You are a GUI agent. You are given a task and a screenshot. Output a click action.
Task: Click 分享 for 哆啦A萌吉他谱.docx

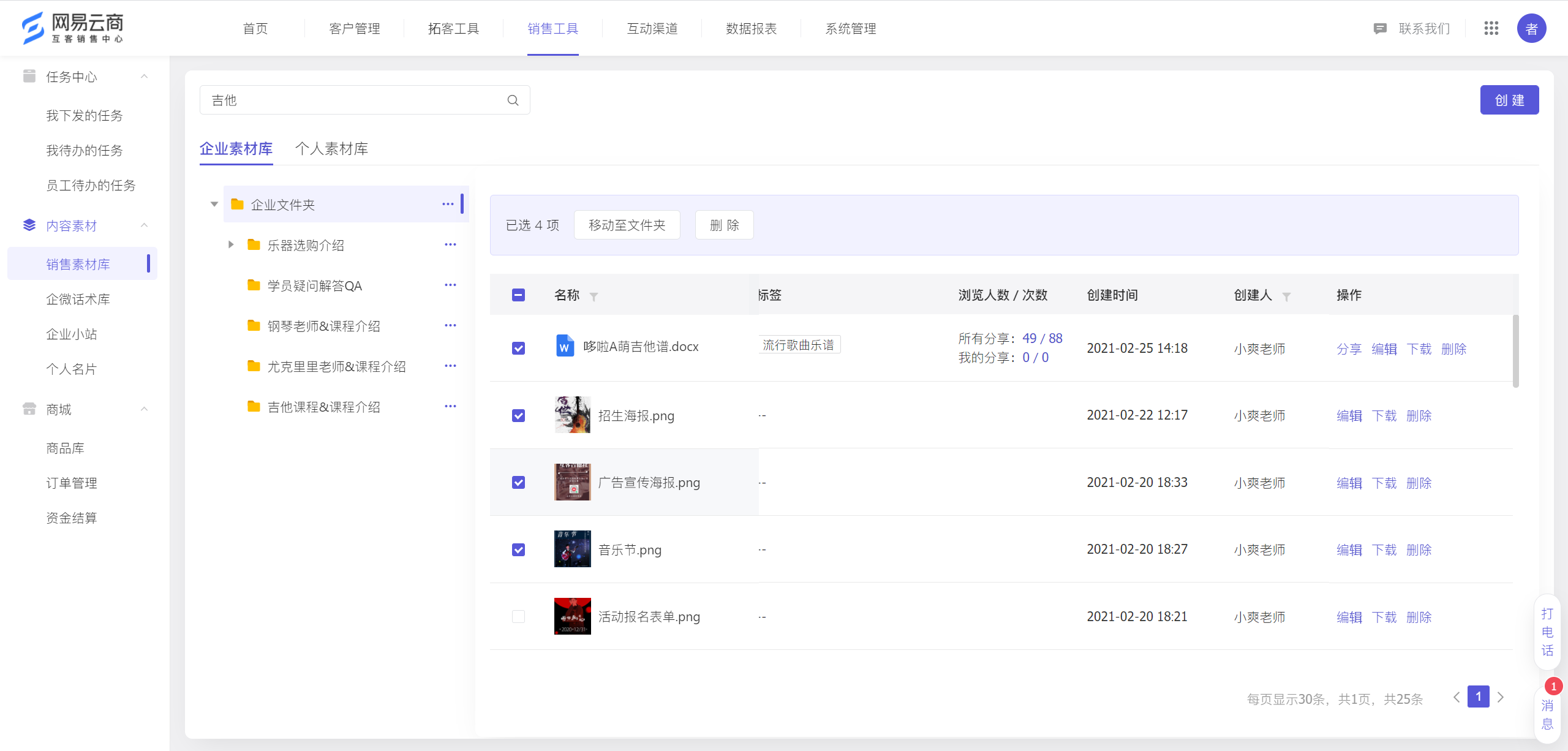tap(1349, 349)
